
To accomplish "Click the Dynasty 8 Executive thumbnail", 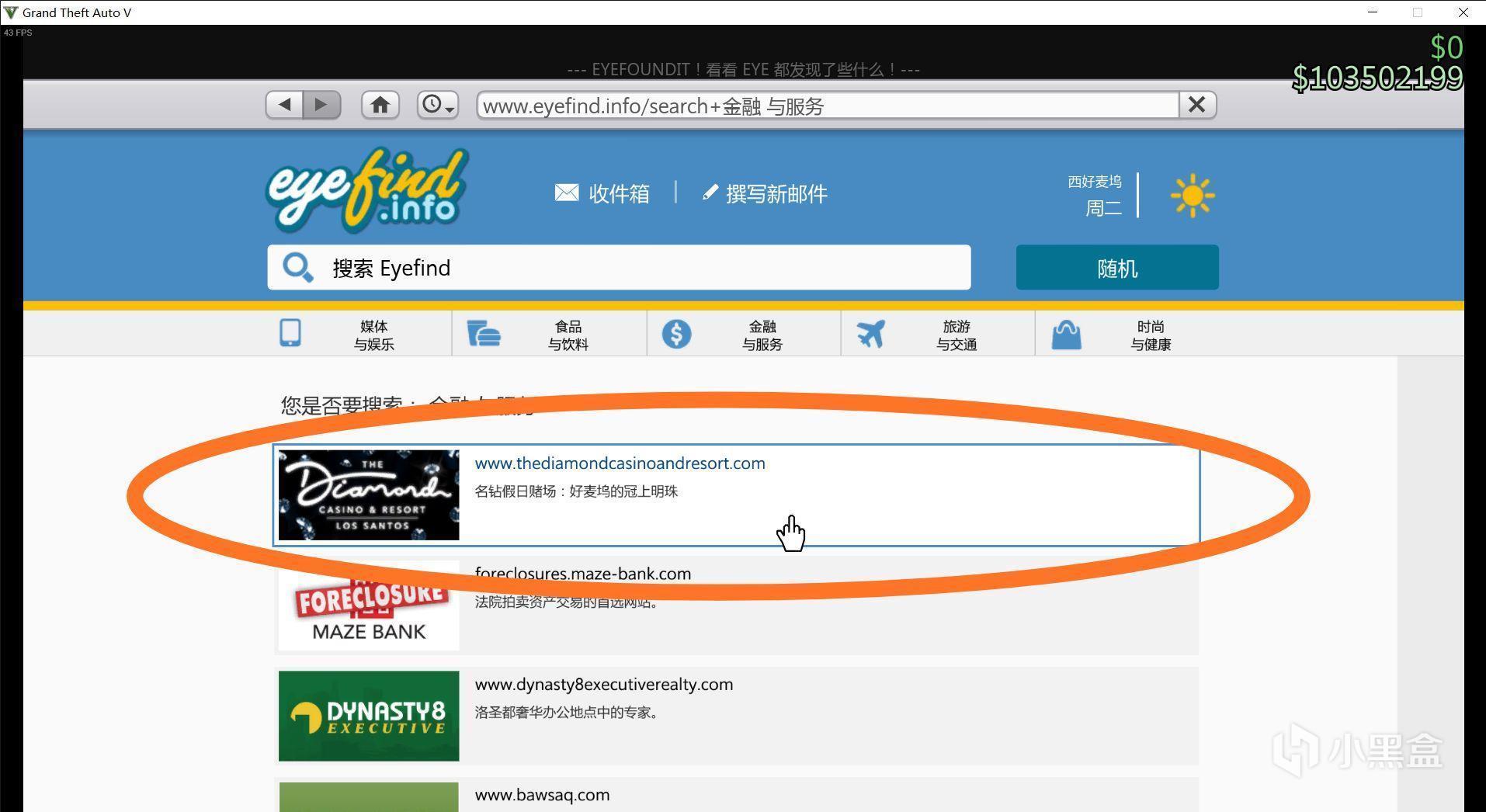I will [x=369, y=716].
